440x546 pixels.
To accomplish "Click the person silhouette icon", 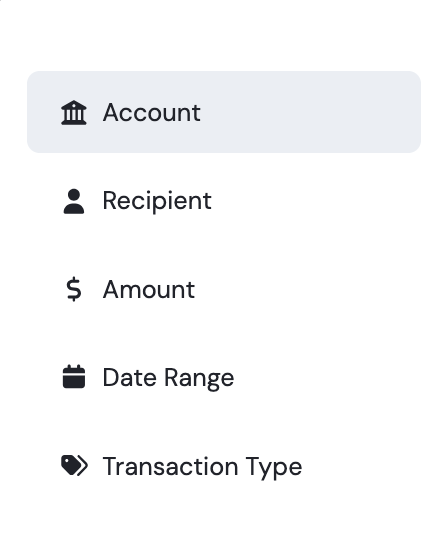I will 74,201.
